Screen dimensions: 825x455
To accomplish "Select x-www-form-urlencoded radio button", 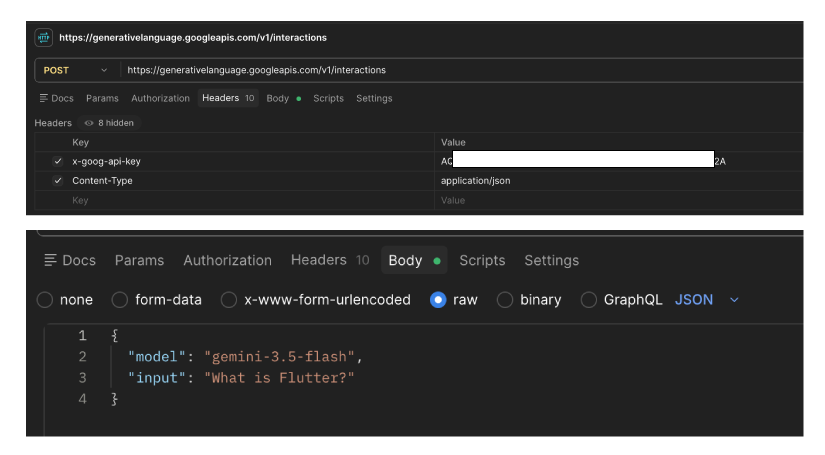I will [229, 300].
